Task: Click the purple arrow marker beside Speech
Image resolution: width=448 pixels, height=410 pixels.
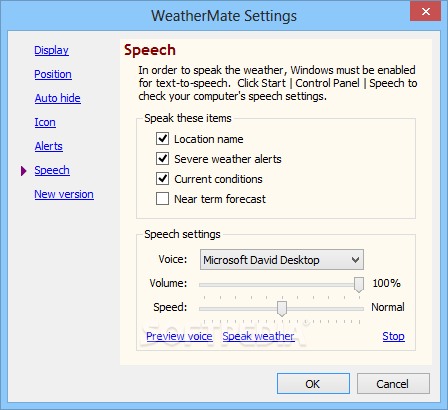Action: pos(23,171)
